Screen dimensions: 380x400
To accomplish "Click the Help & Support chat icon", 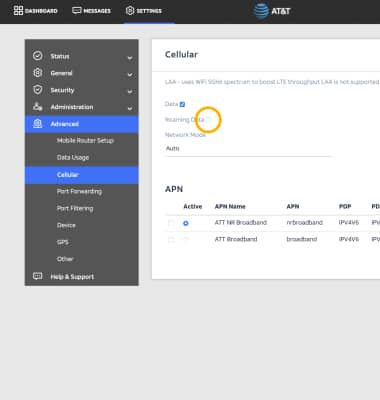I will (x=38, y=276).
